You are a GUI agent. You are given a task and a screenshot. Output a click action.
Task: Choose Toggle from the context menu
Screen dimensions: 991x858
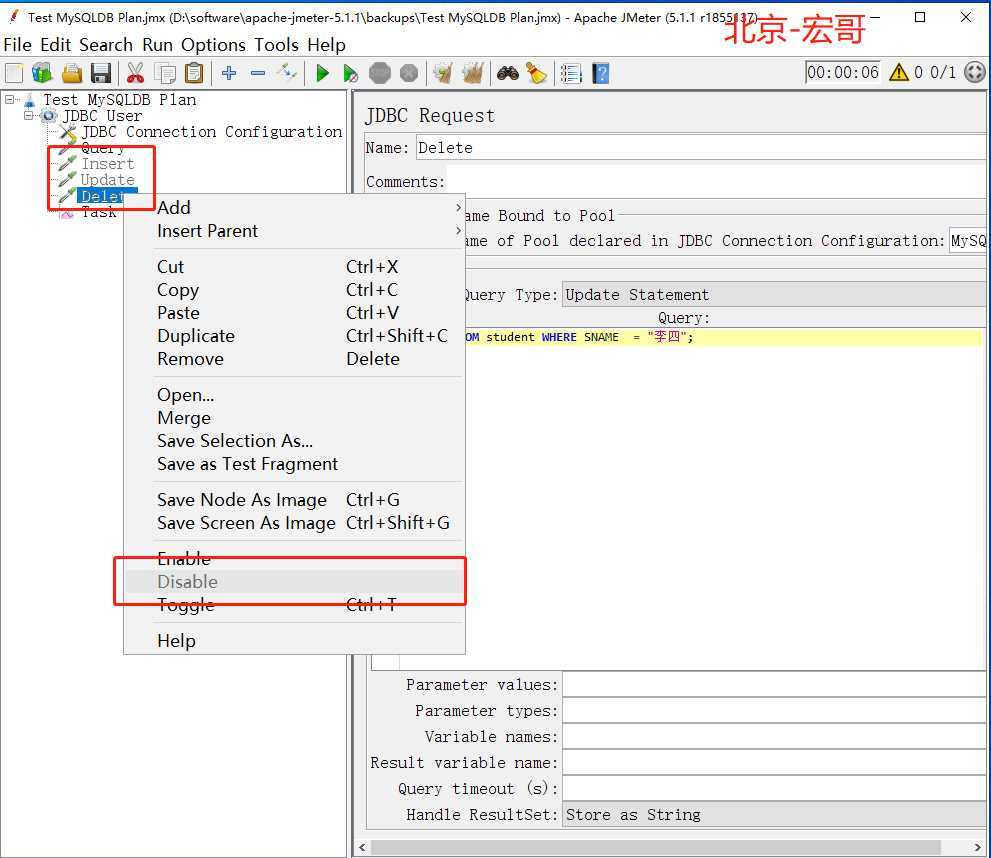click(295, 605)
